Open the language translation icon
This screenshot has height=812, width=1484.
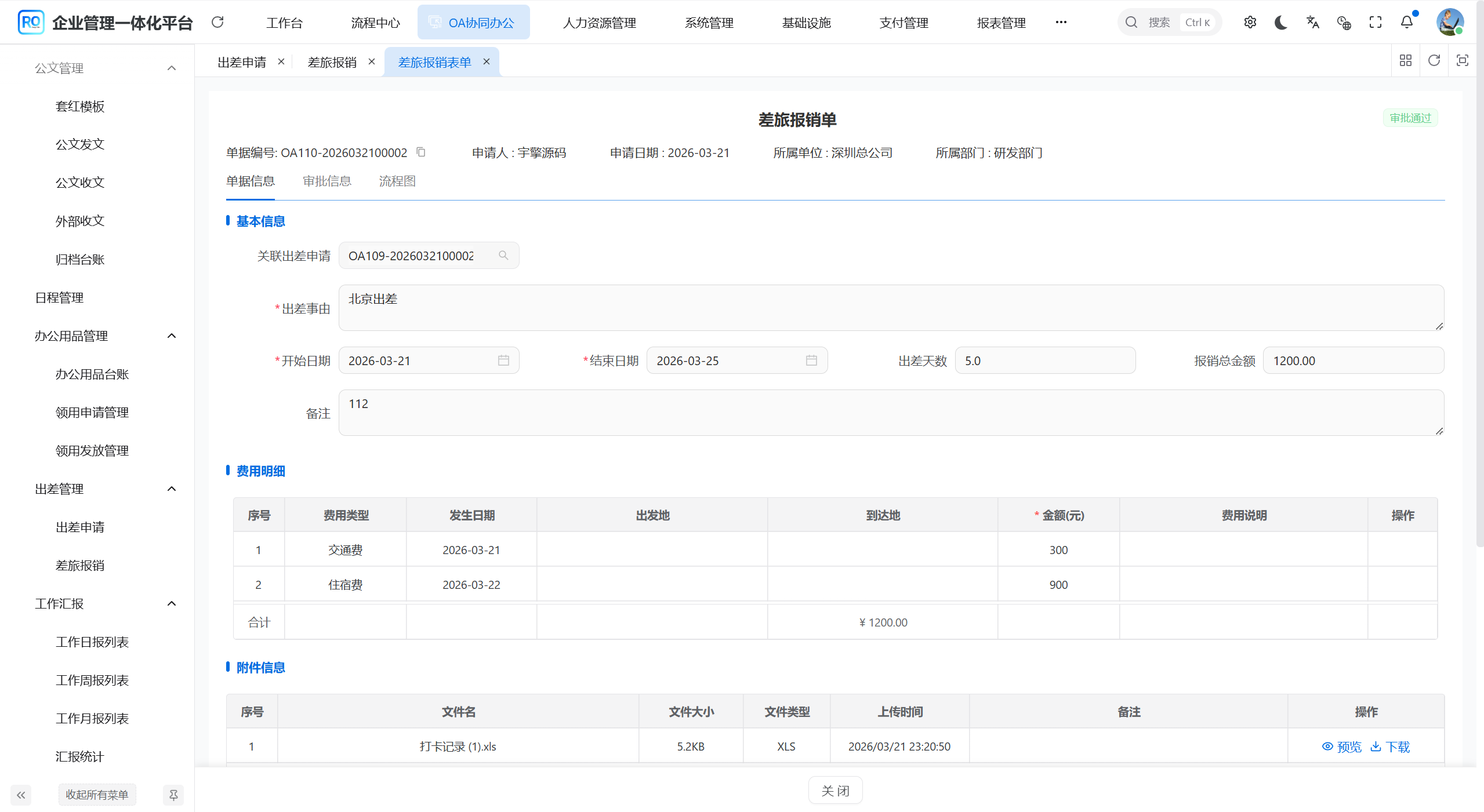(1312, 22)
